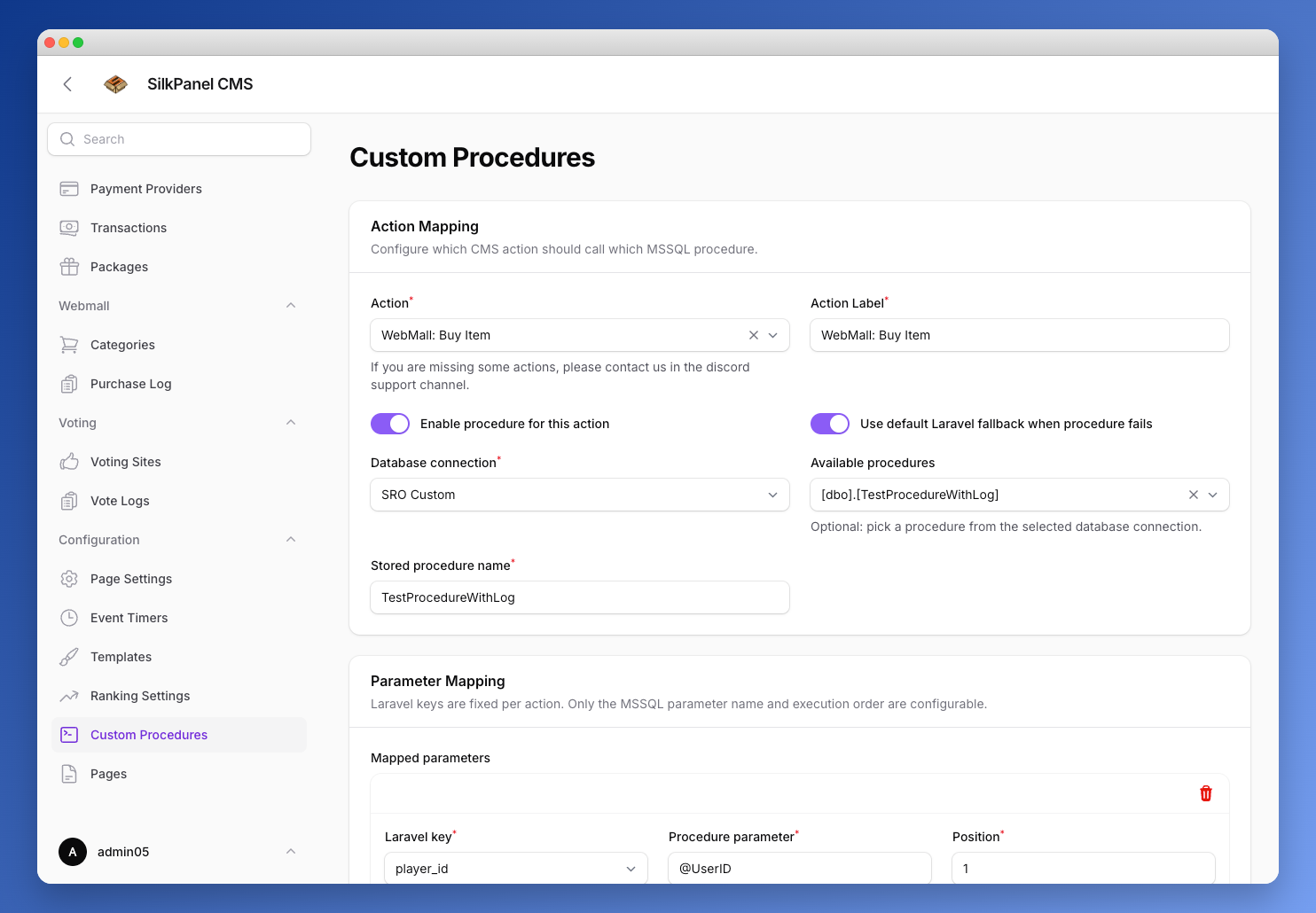Click the Procedure parameter @UserID field
This screenshot has width=1316, height=913.
click(x=800, y=869)
